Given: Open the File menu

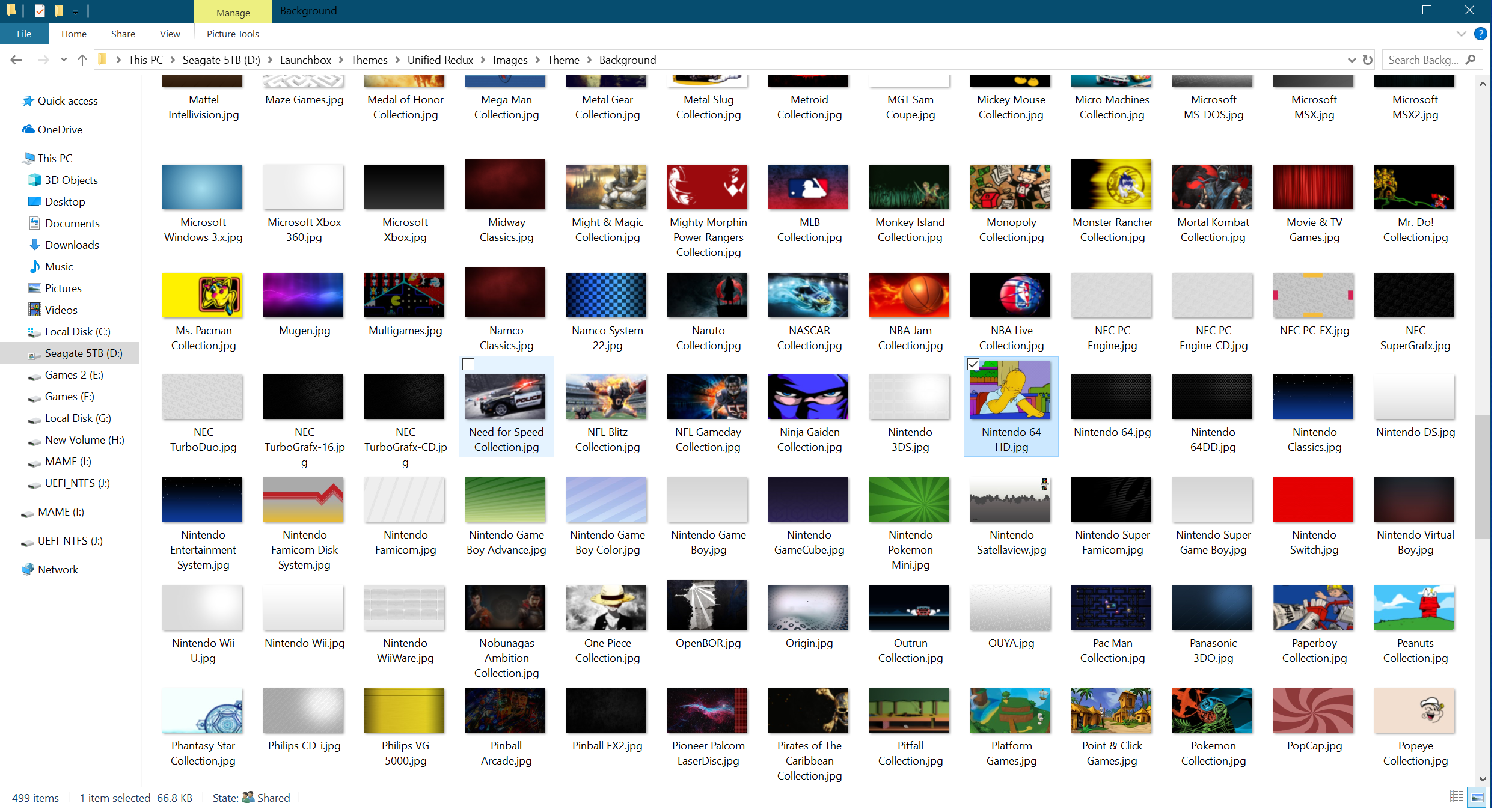Looking at the screenshot, I should [24, 34].
